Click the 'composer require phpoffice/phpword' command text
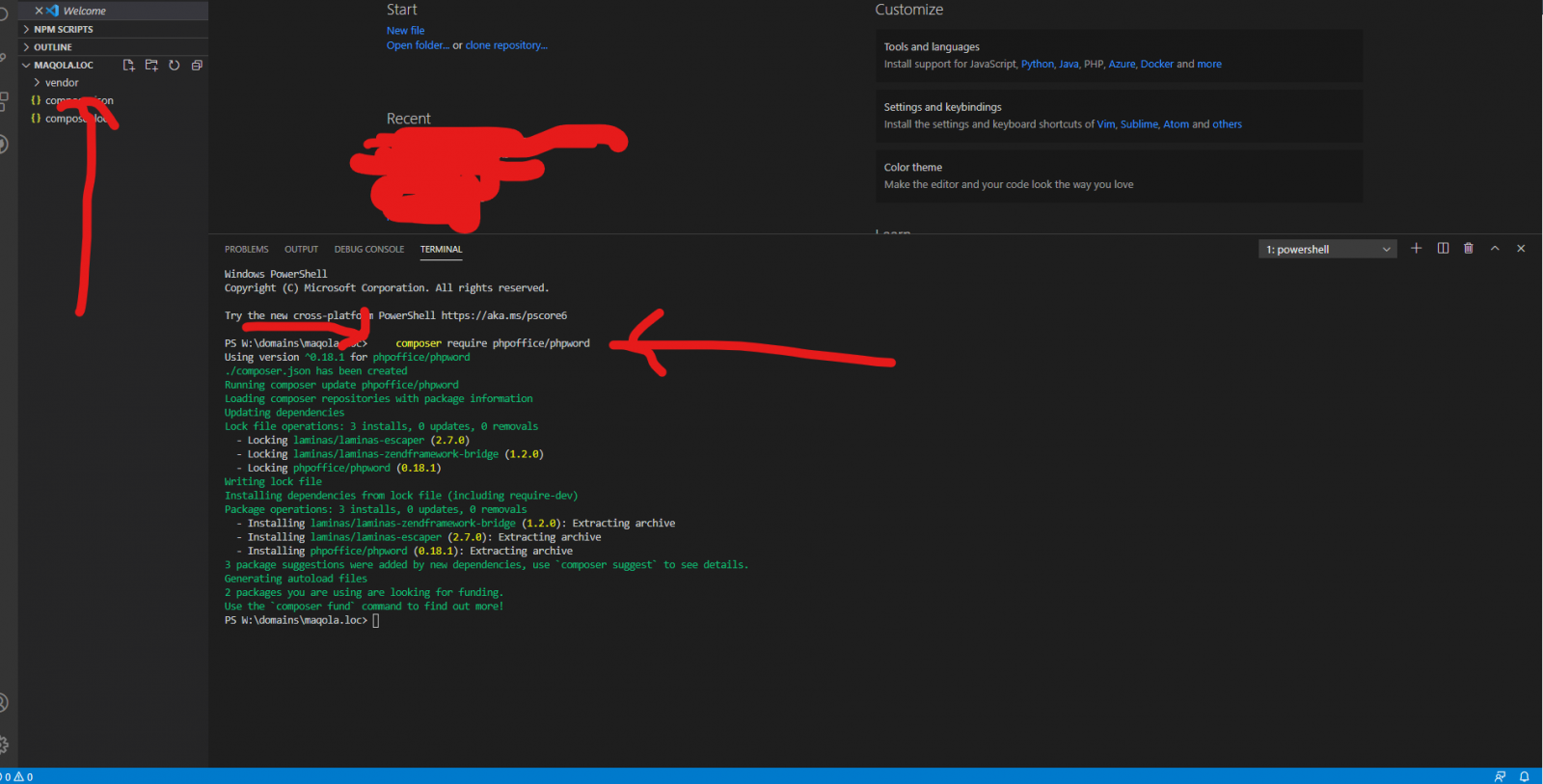 click(x=493, y=343)
